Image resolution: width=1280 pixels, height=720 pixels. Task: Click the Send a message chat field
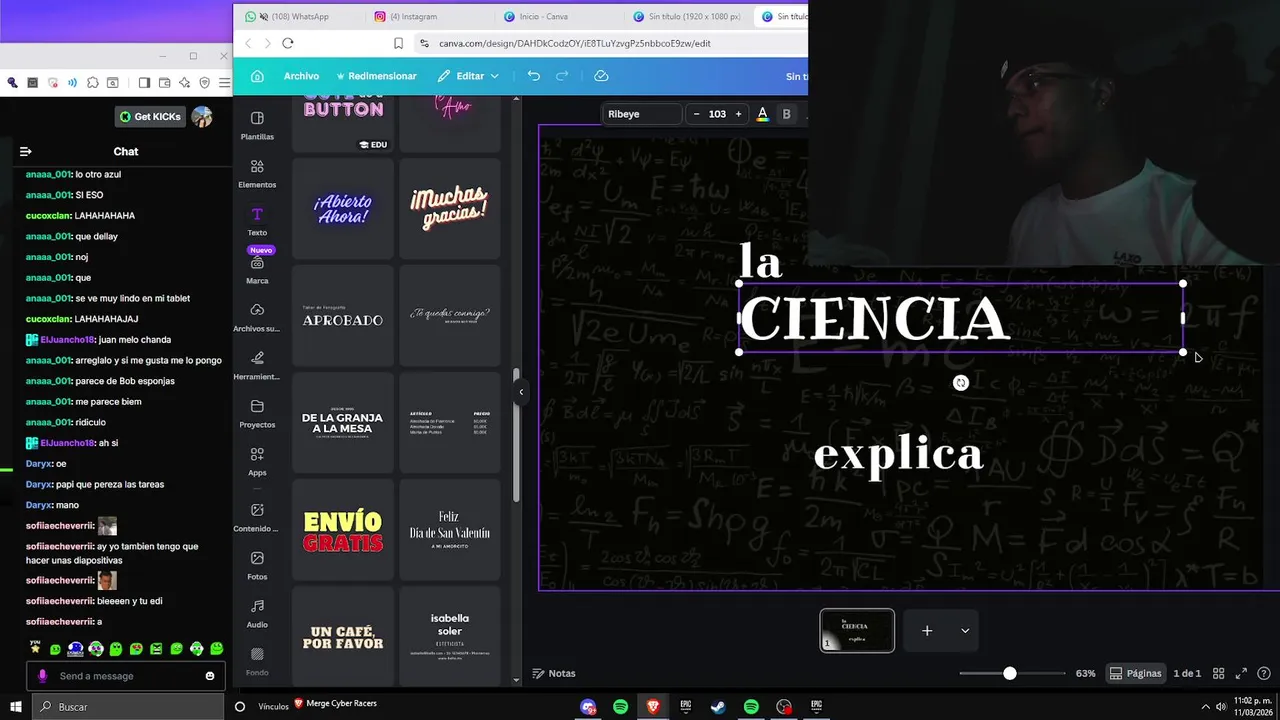[x=126, y=676]
